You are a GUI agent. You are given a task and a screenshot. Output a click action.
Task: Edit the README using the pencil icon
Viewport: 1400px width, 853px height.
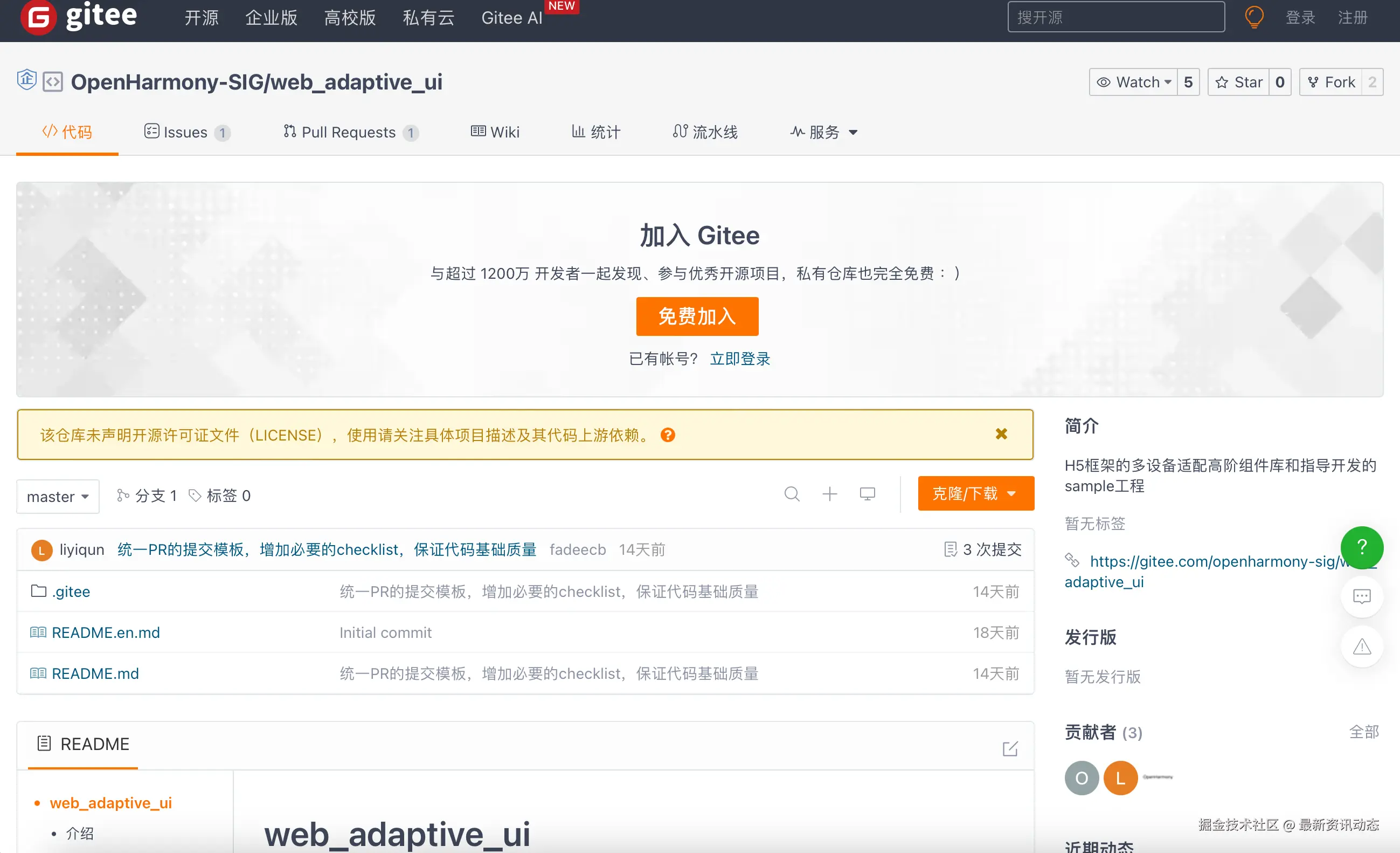pyautogui.click(x=1010, y=748)
